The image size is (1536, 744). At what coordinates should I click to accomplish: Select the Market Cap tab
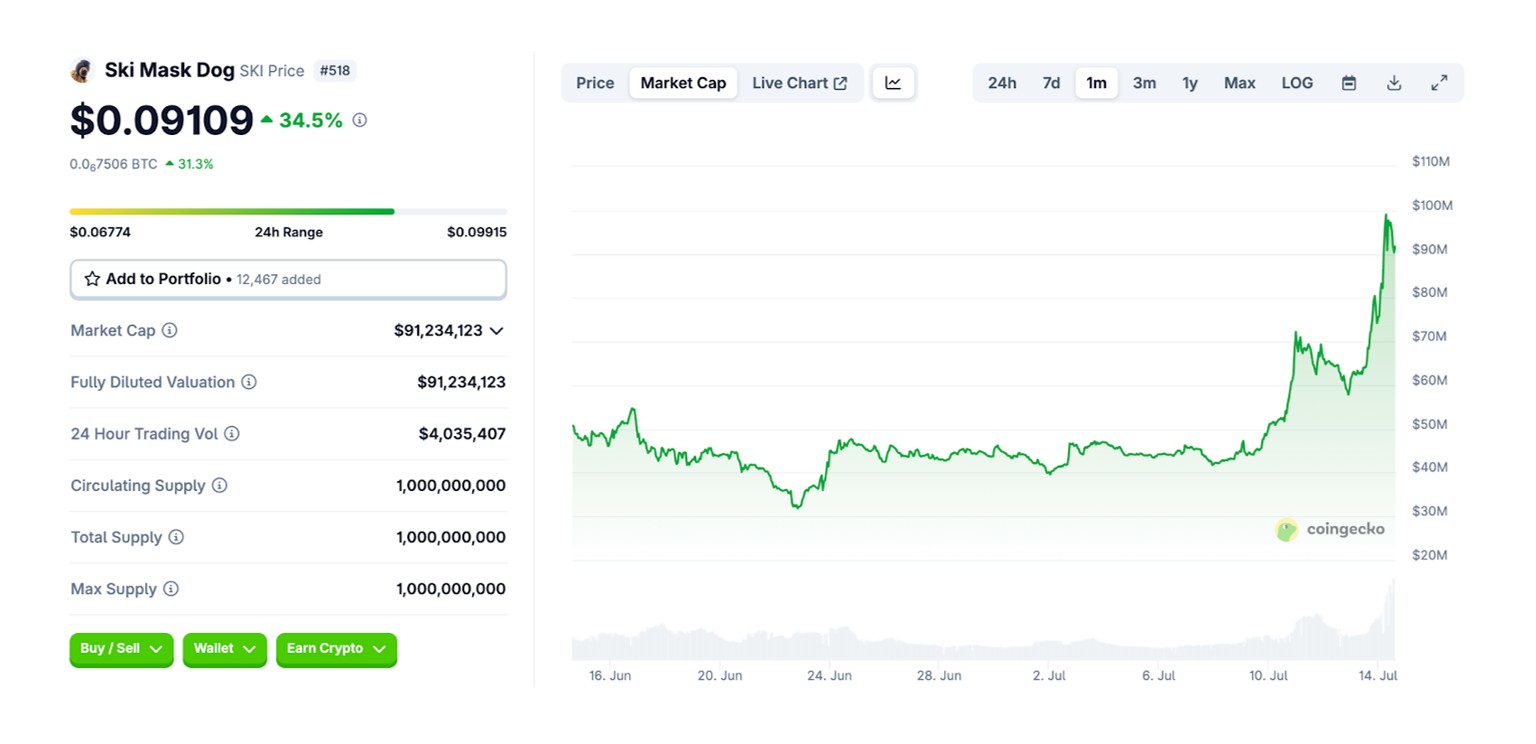tap(683, 83)
